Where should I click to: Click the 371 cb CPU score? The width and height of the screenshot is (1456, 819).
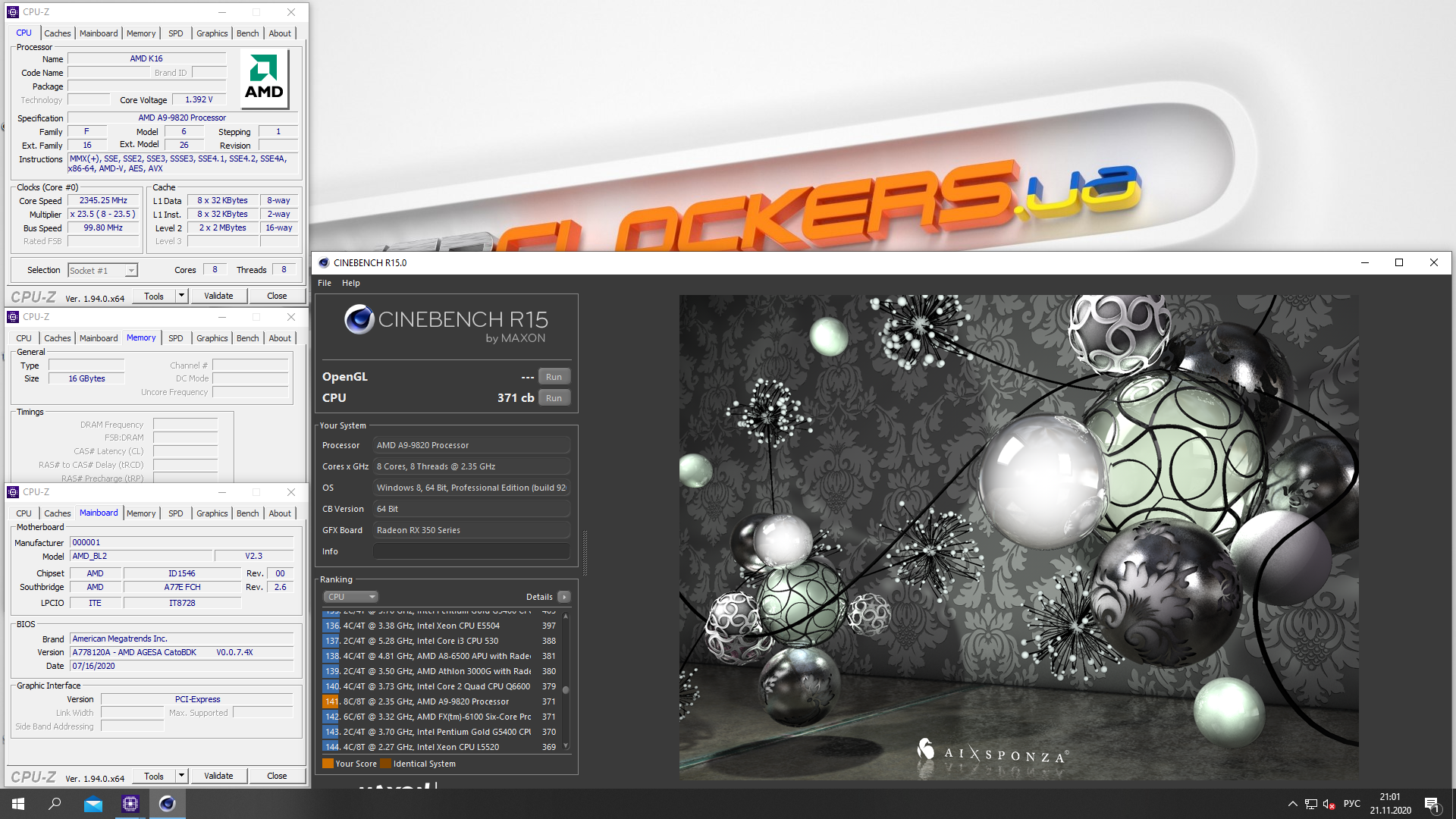click(516, 398)
